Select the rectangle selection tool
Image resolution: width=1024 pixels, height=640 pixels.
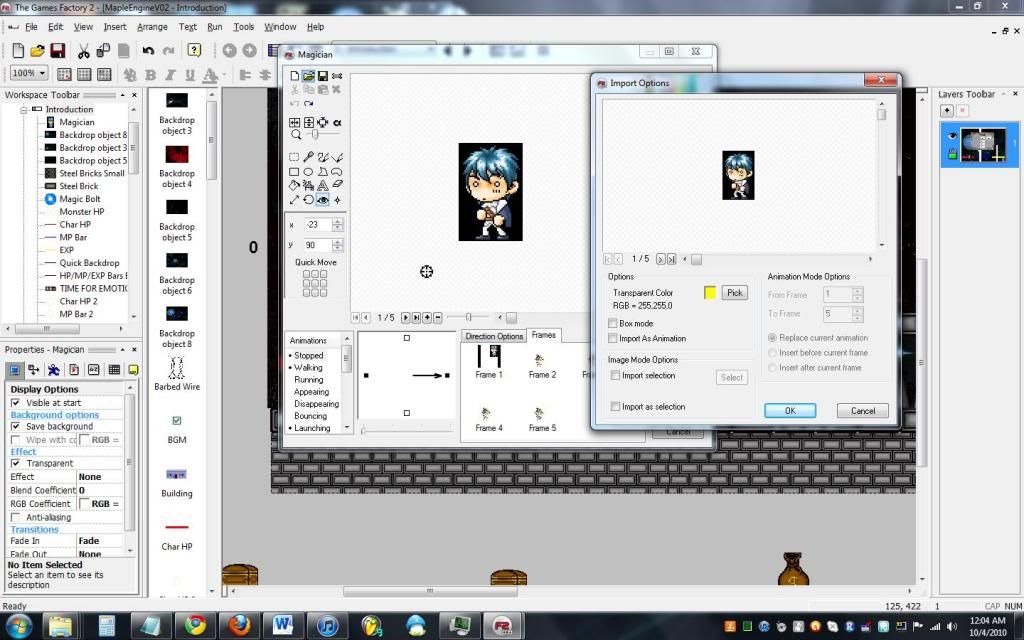click(294, 157)
